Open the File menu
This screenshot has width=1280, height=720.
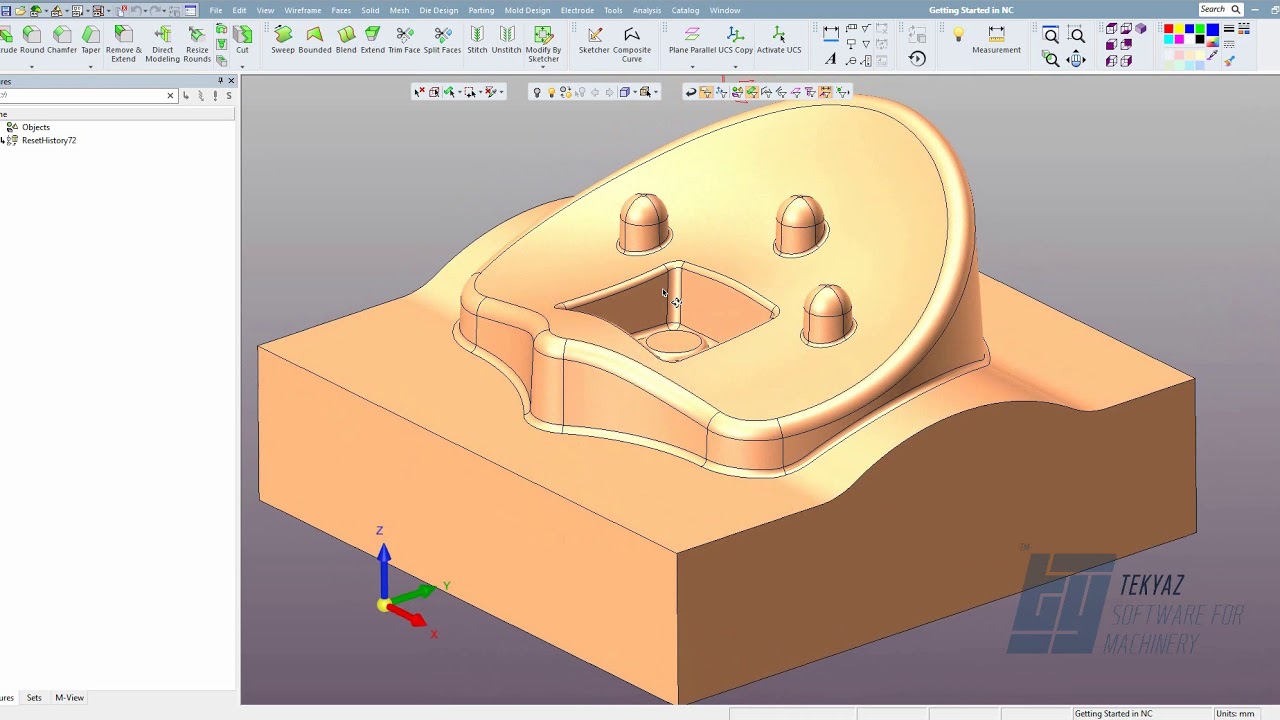pos(216,10)
